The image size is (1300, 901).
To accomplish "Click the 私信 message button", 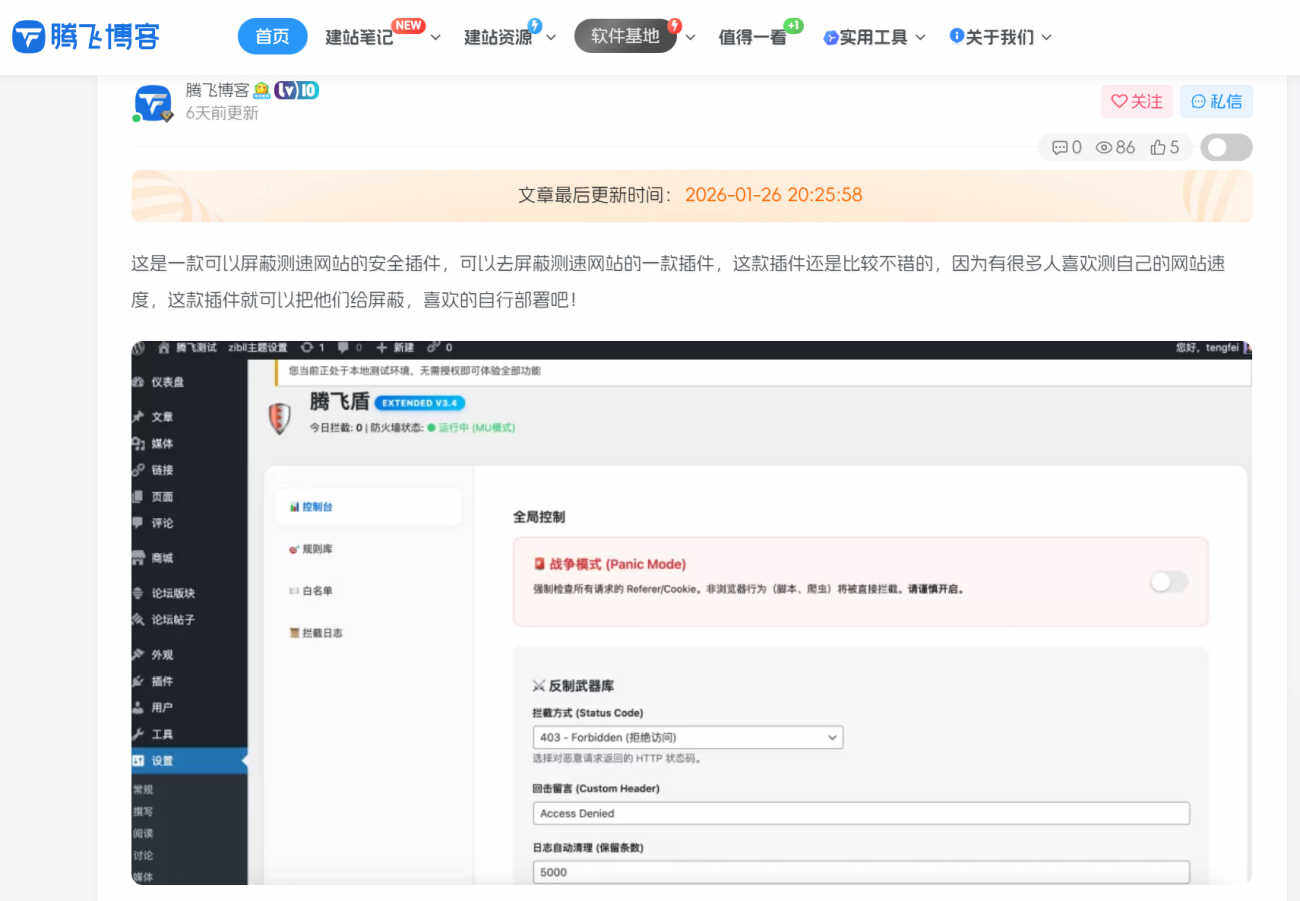I will 1216,101.
